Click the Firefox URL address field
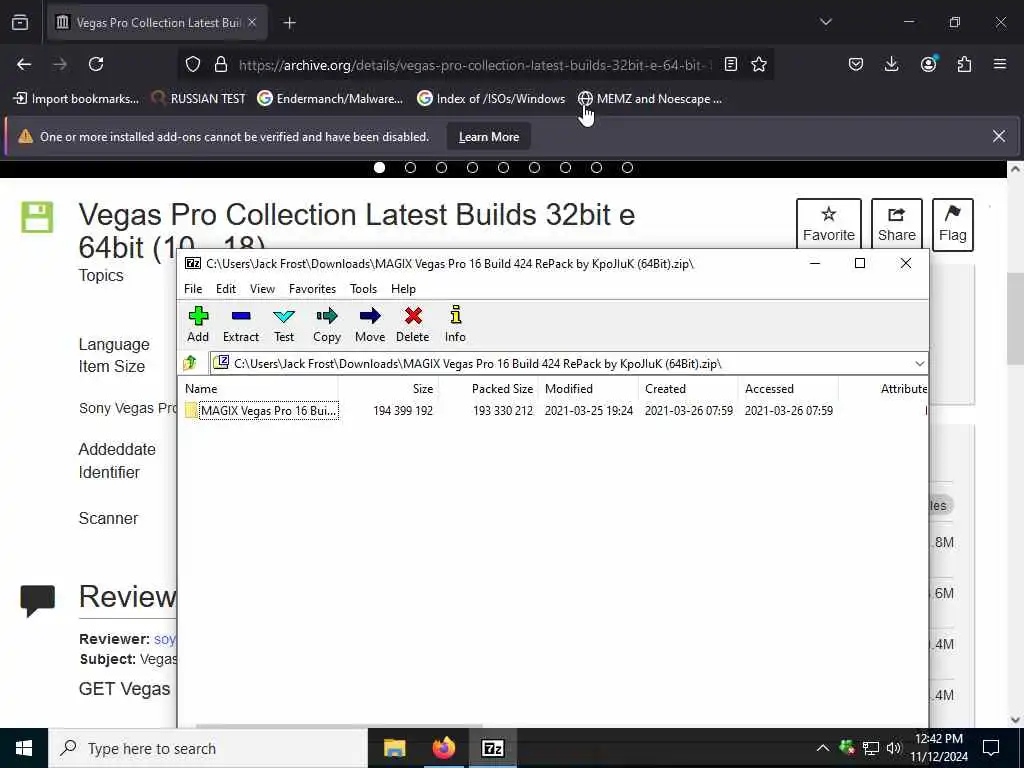 475,65
